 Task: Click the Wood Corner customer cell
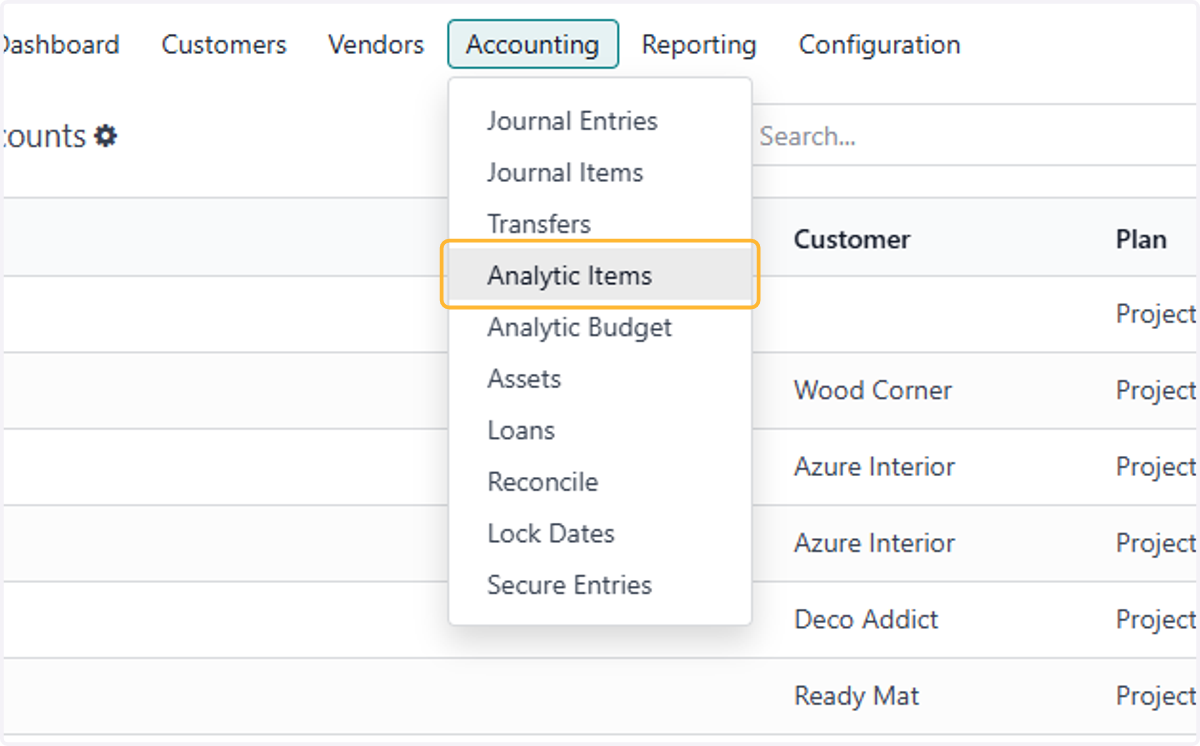click(873, 391)
